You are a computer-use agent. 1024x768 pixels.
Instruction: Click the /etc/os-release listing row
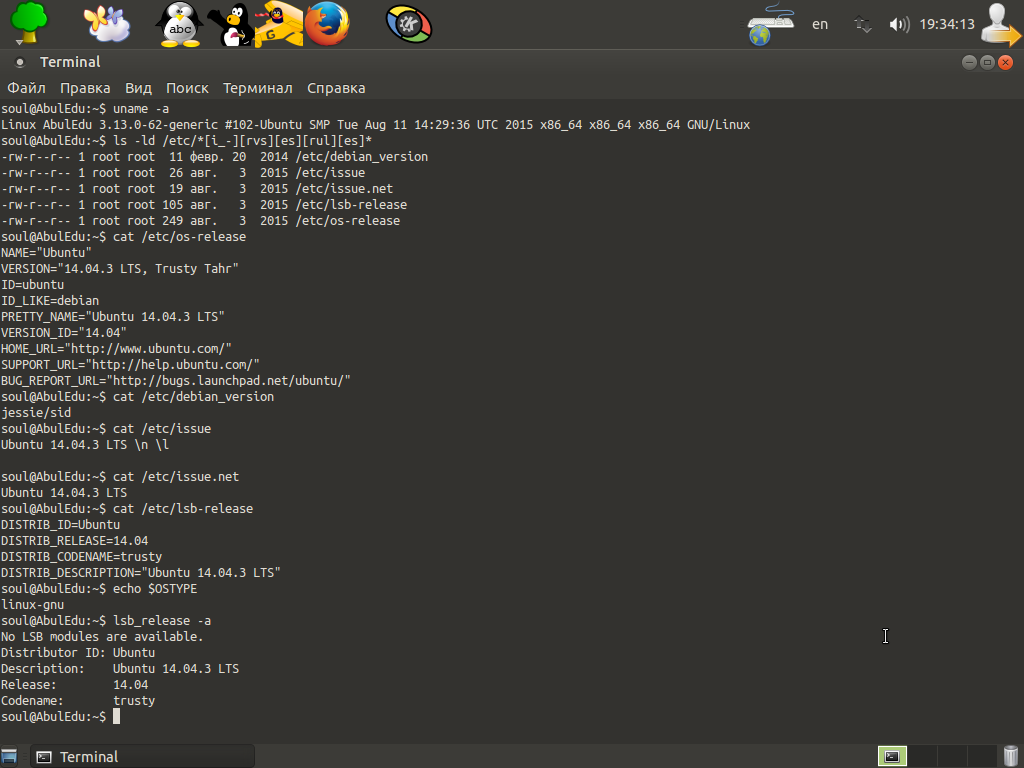(200, 221)
